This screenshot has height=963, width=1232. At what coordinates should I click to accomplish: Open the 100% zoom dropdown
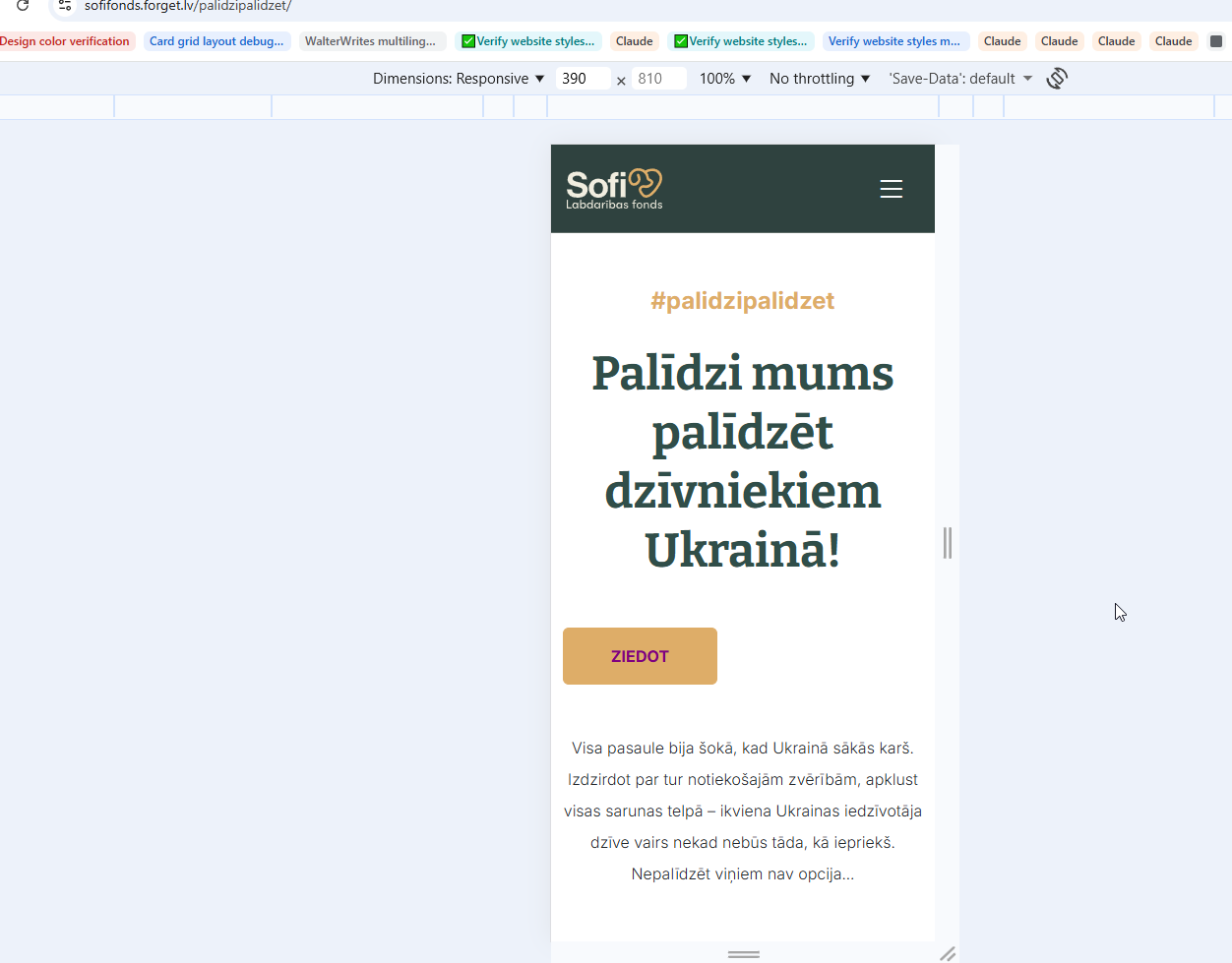click(x=725, y=79)
